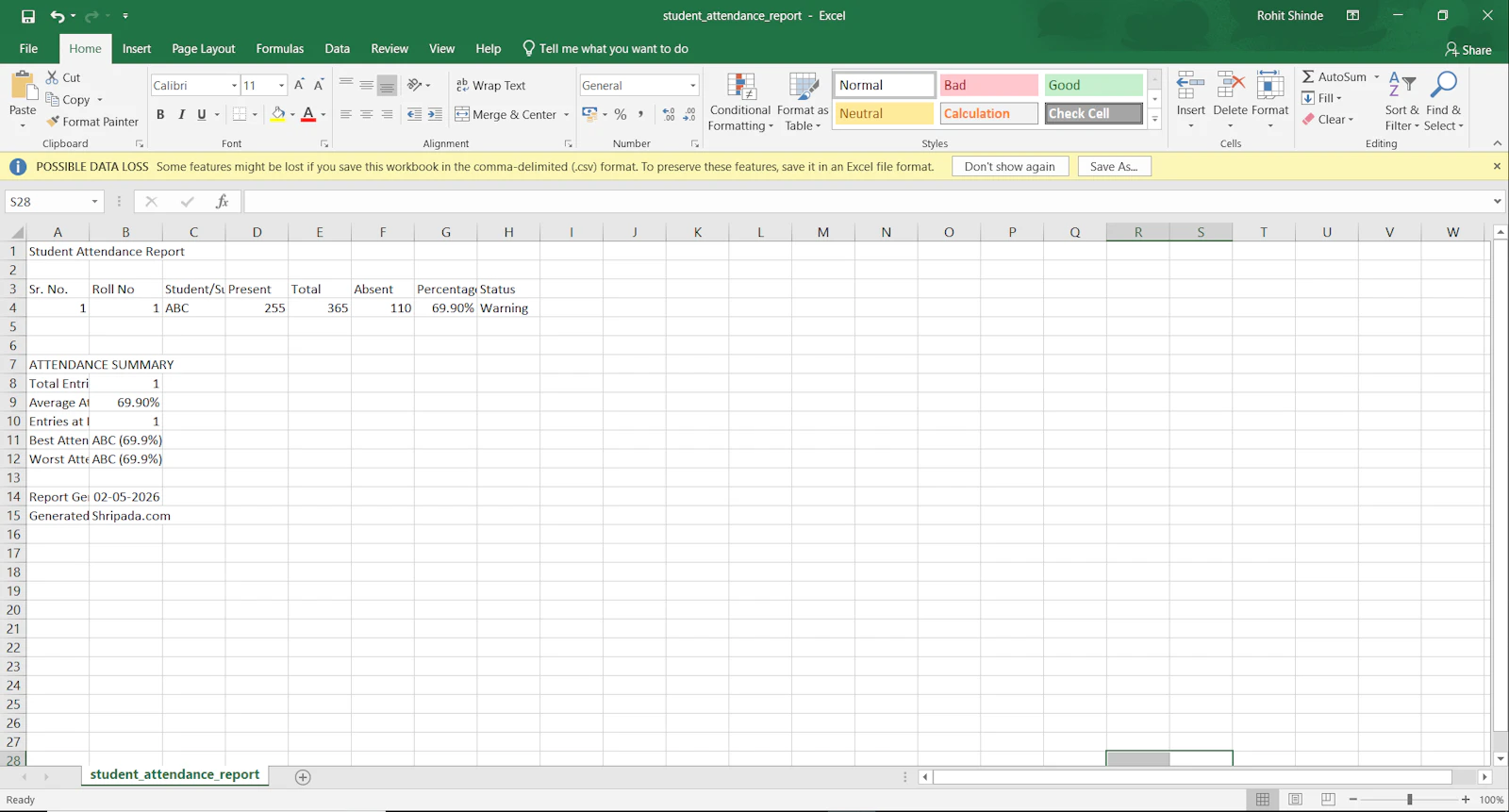Screen dimensions: 1509x812
Task: Set top vertical alignment
Action: (x=346, y=85)
